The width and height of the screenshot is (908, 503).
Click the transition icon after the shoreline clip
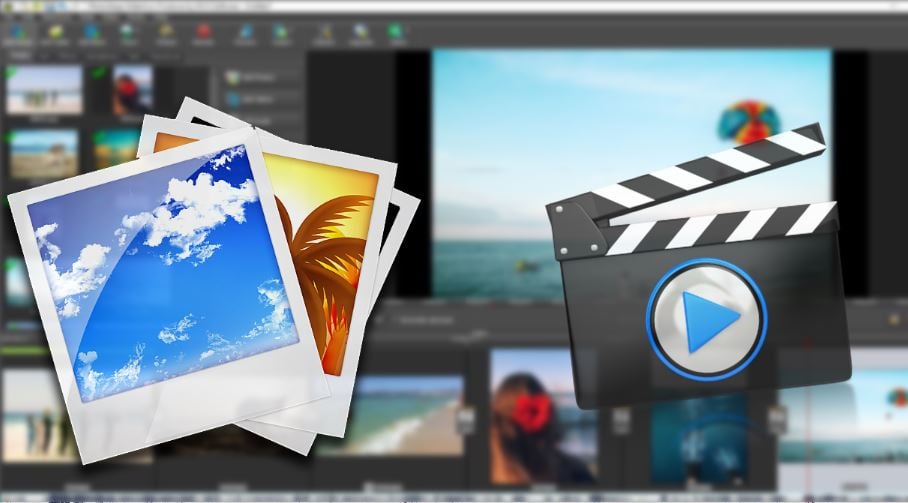[467, 421]
